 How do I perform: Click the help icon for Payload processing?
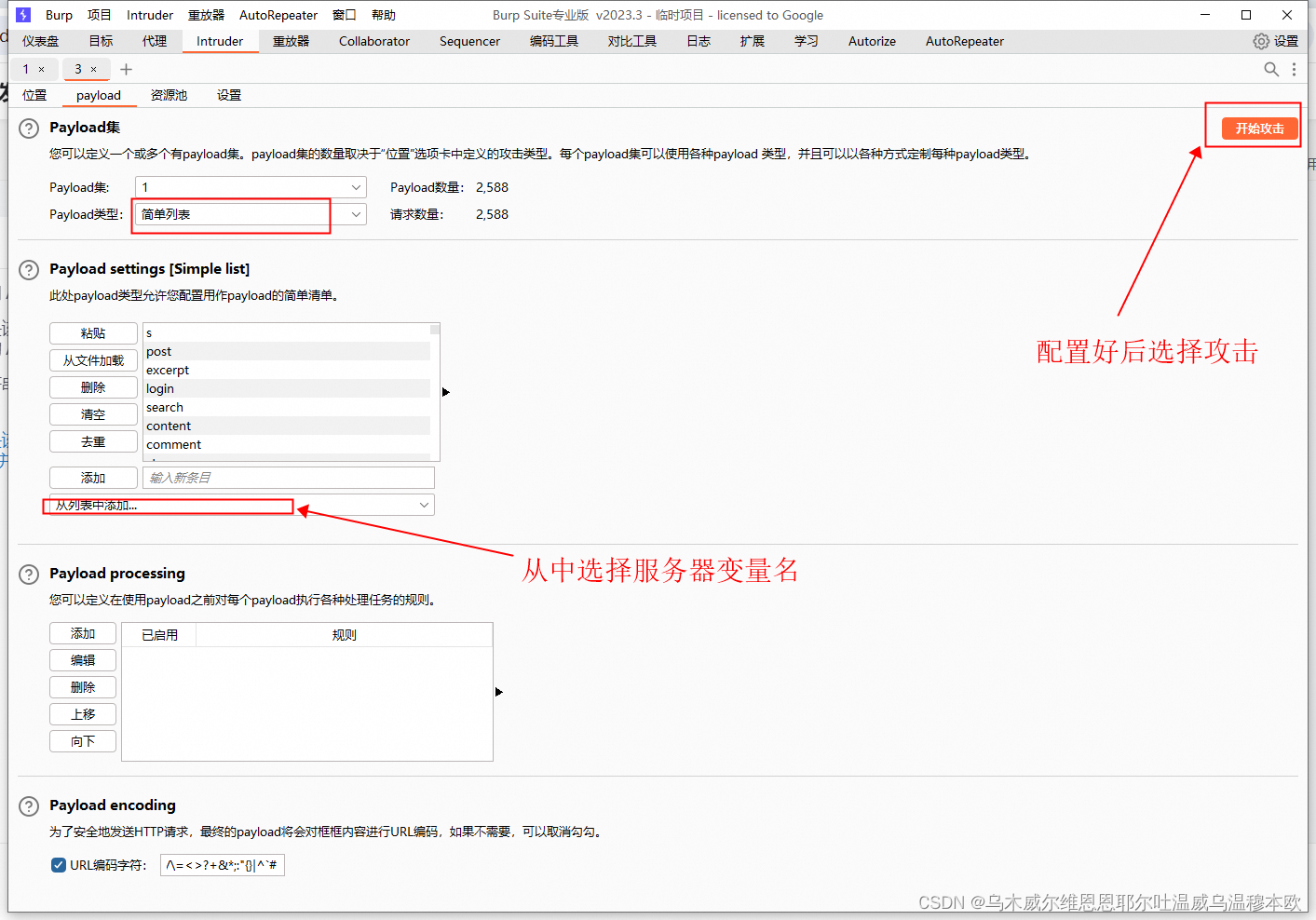pyautogui.click(x=28, y=575)
